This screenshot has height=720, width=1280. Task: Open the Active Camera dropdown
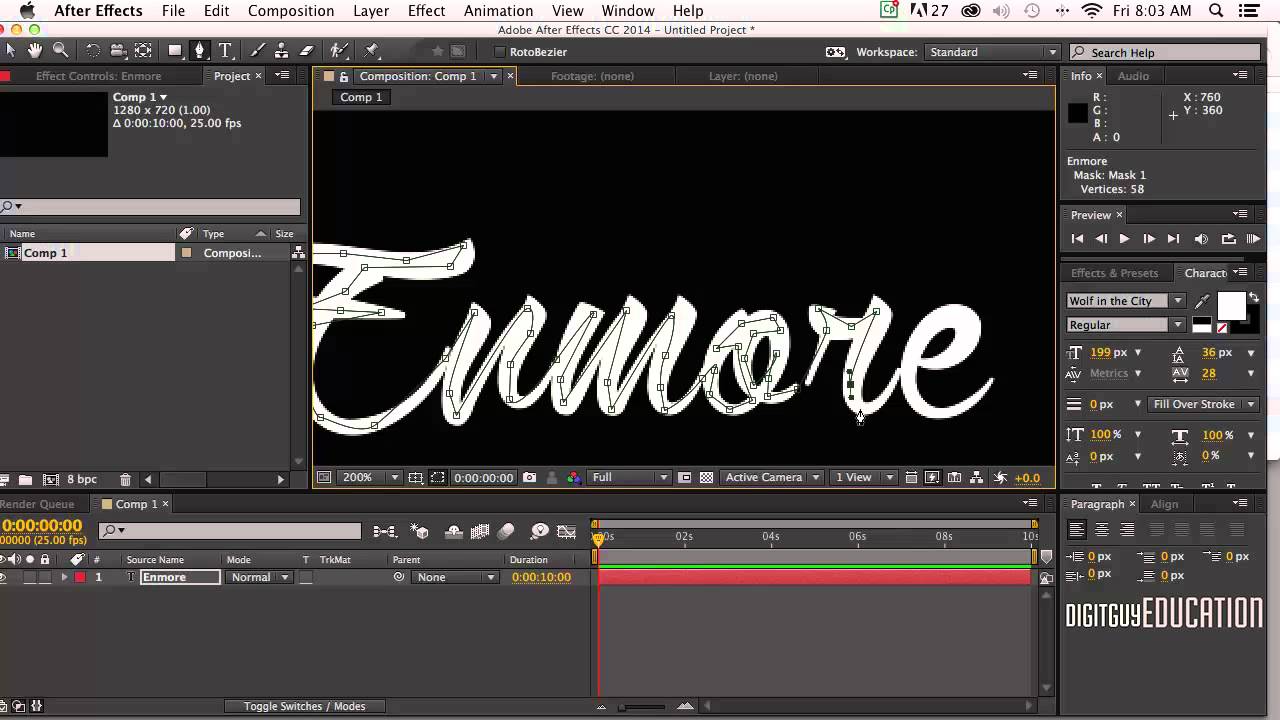(x=773, y=478)
